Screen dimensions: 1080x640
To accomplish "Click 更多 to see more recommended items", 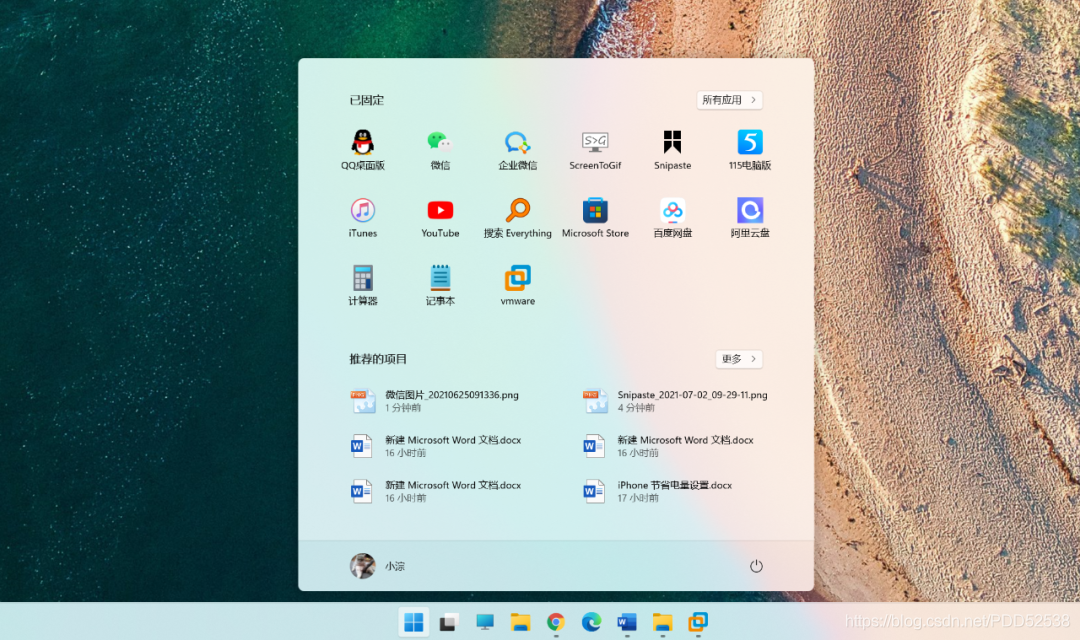I will pos(739,359).
